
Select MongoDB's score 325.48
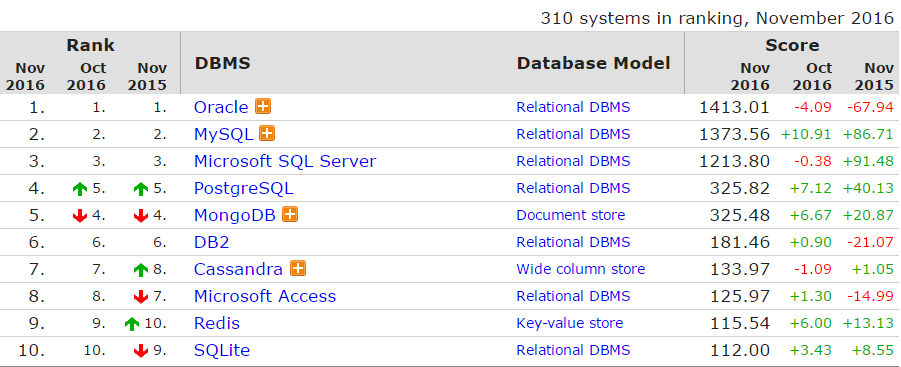[x=740, y=215]
